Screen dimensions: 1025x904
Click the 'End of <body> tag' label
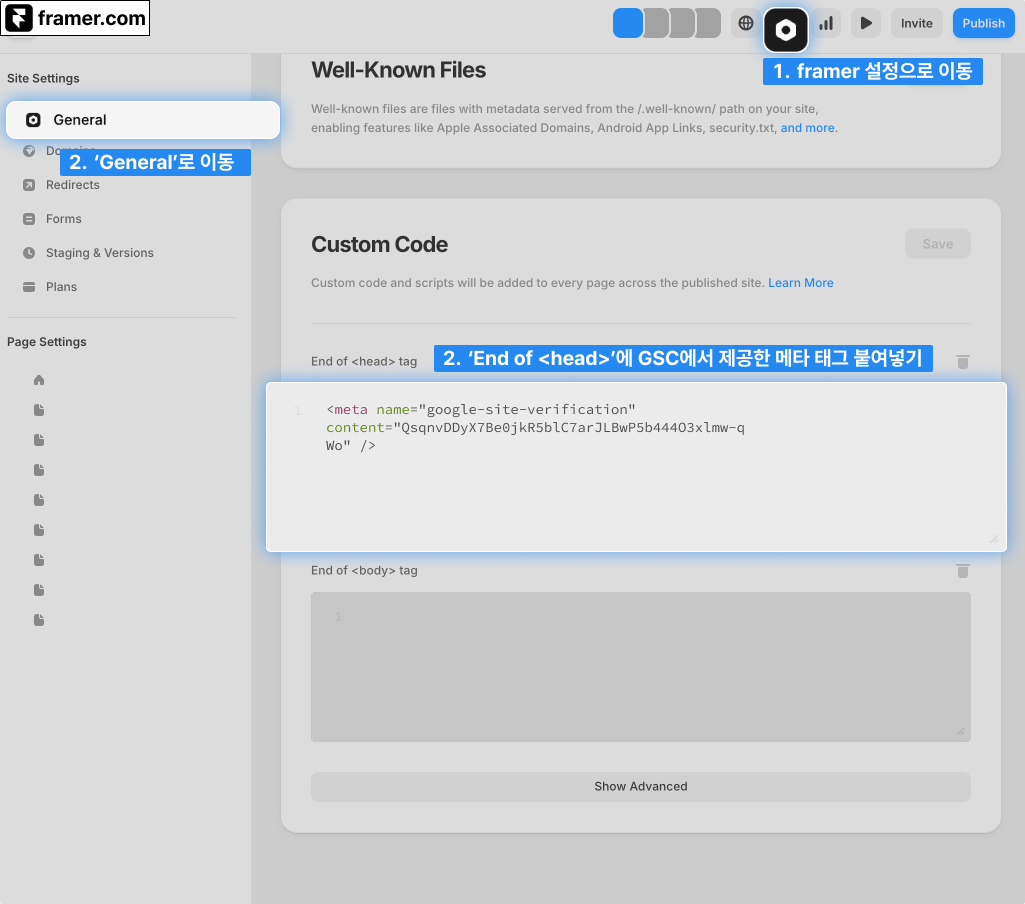tap(364, 571)
